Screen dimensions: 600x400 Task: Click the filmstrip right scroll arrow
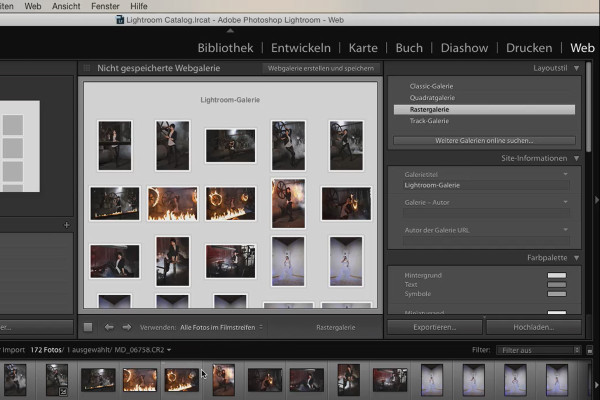(x=596, y=384)
